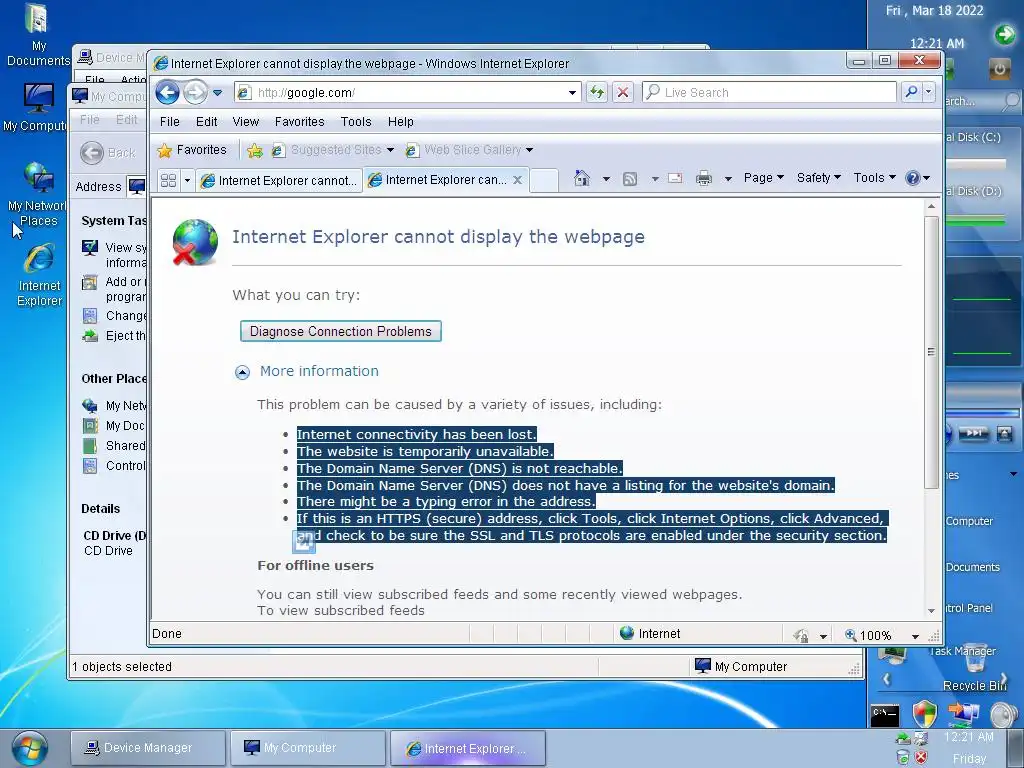The height and width of the screenshot is (768, 1024).
Task: Click the Add to Favorites Bar icon
Action: point(255,151)
